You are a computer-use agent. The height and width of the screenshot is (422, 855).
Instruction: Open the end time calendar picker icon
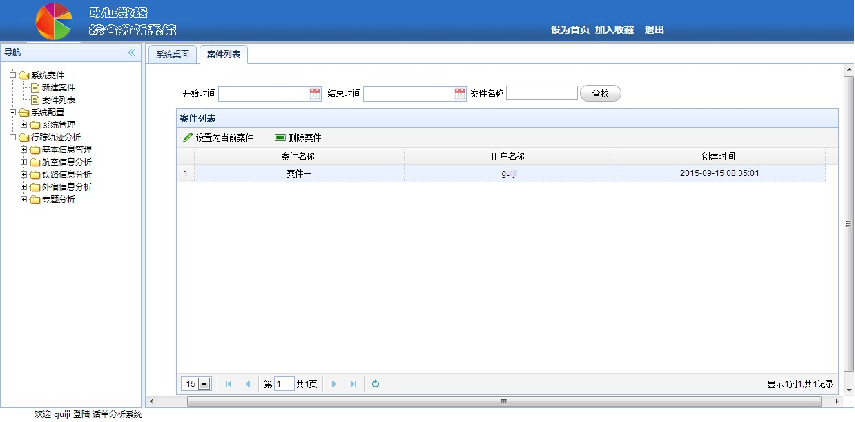point(460,94)
